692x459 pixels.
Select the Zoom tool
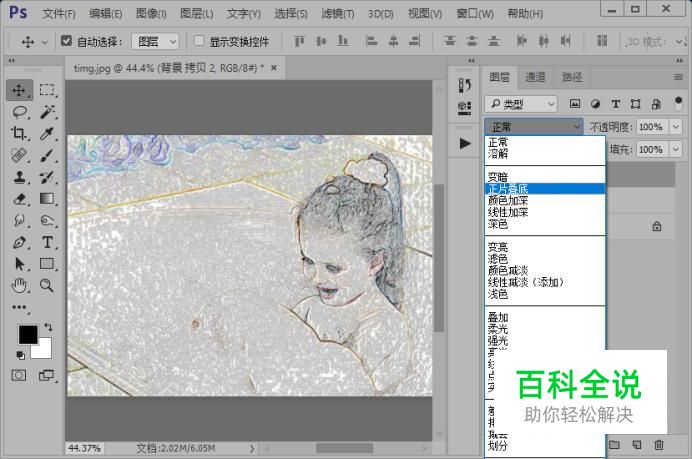click(x=47, y=286)
